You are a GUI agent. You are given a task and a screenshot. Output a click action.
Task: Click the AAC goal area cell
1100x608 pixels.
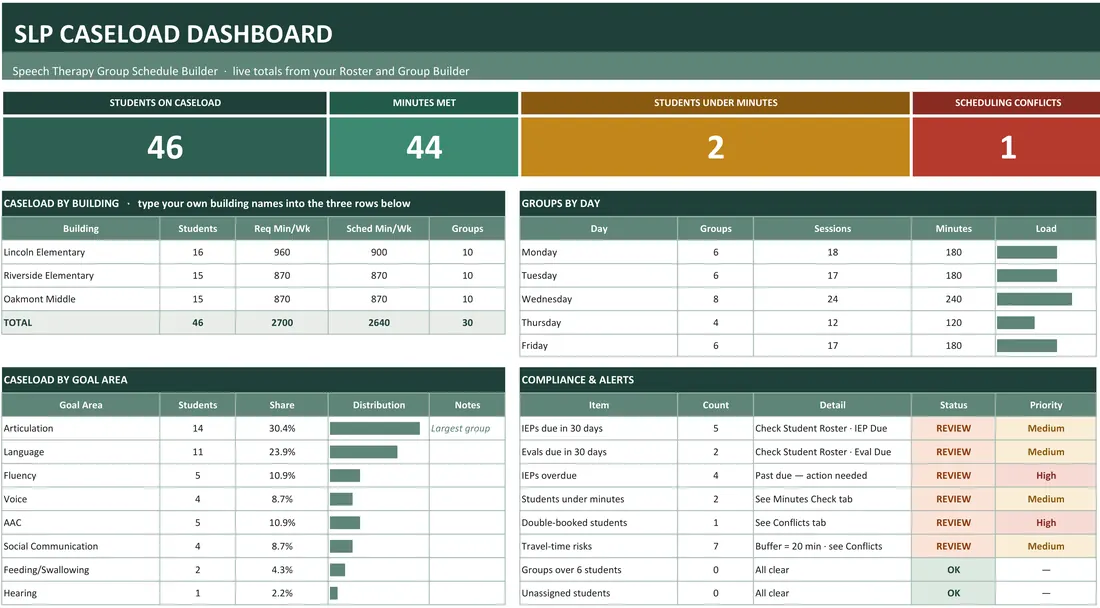click(80, 522)
